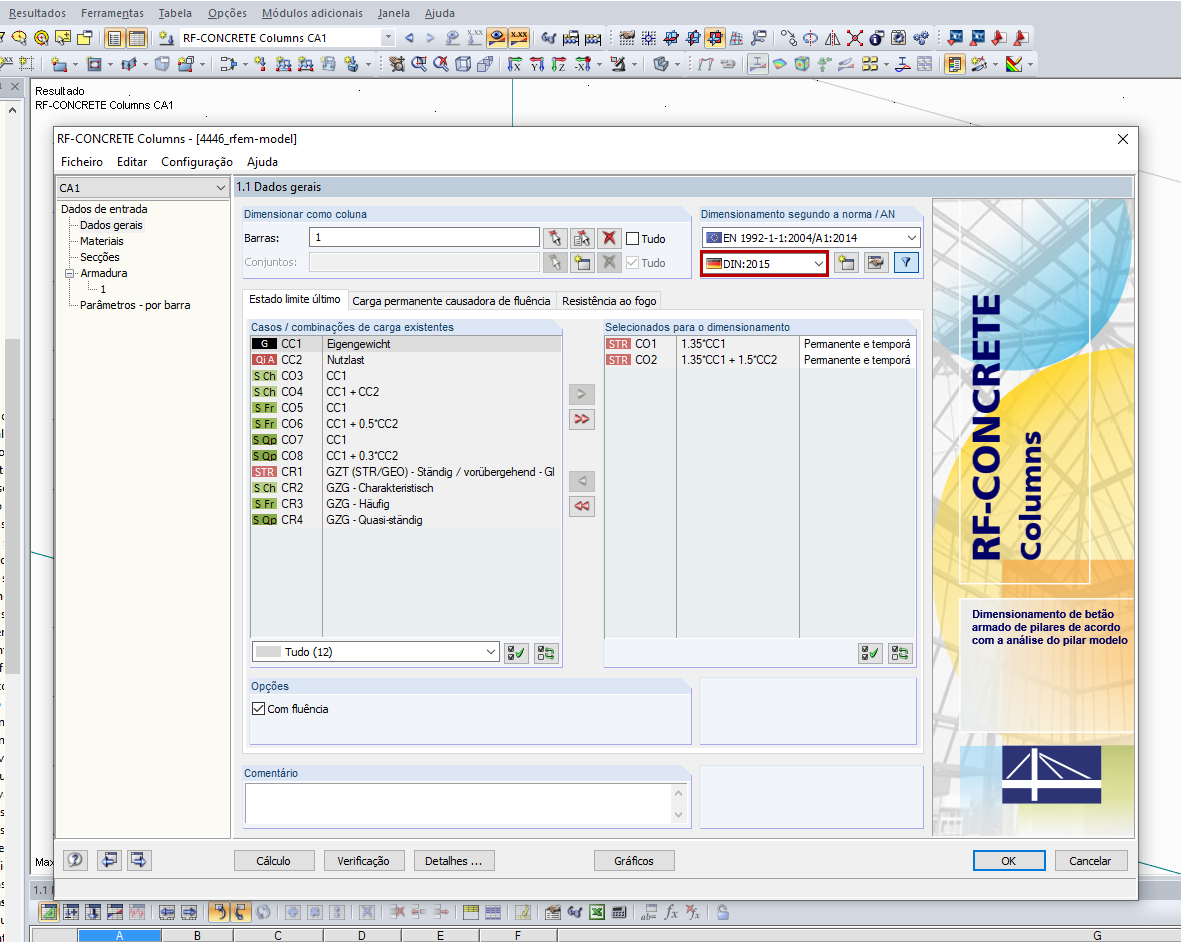Go to previous dialog table icon

[x=108, y=859]
